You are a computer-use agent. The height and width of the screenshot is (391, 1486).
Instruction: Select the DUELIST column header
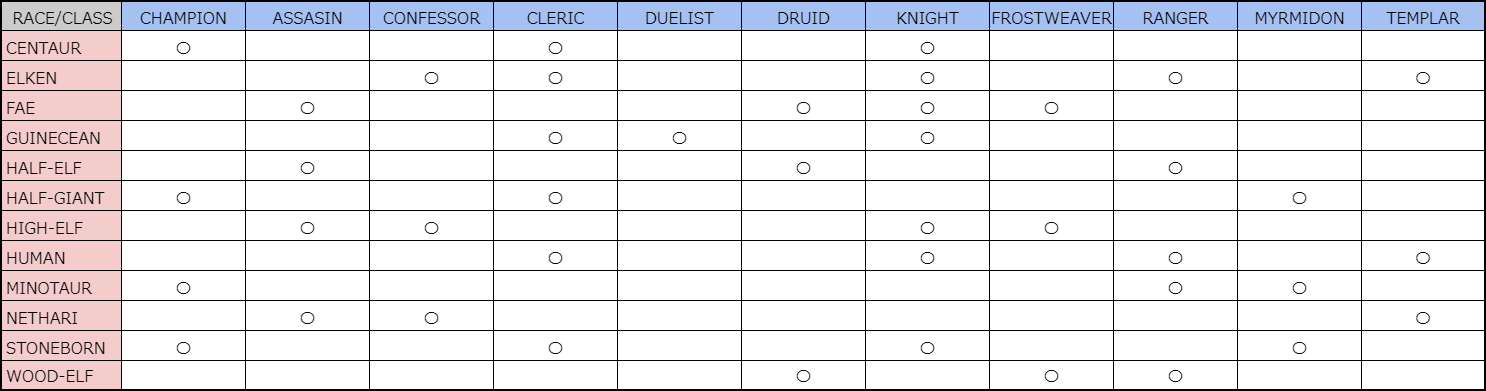[x=679, y=17]
